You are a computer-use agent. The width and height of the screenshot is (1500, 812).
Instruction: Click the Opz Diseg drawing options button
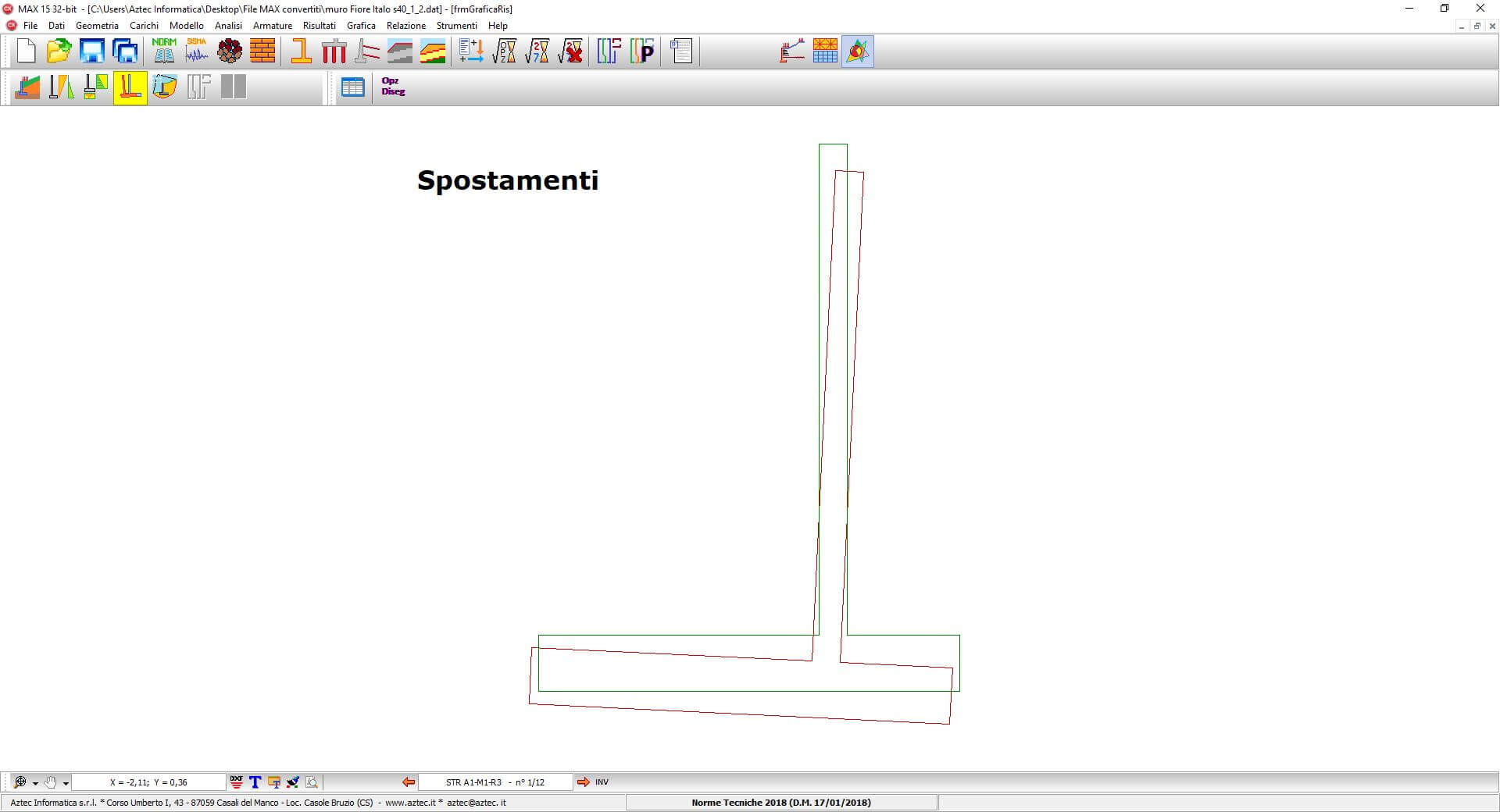393,87
